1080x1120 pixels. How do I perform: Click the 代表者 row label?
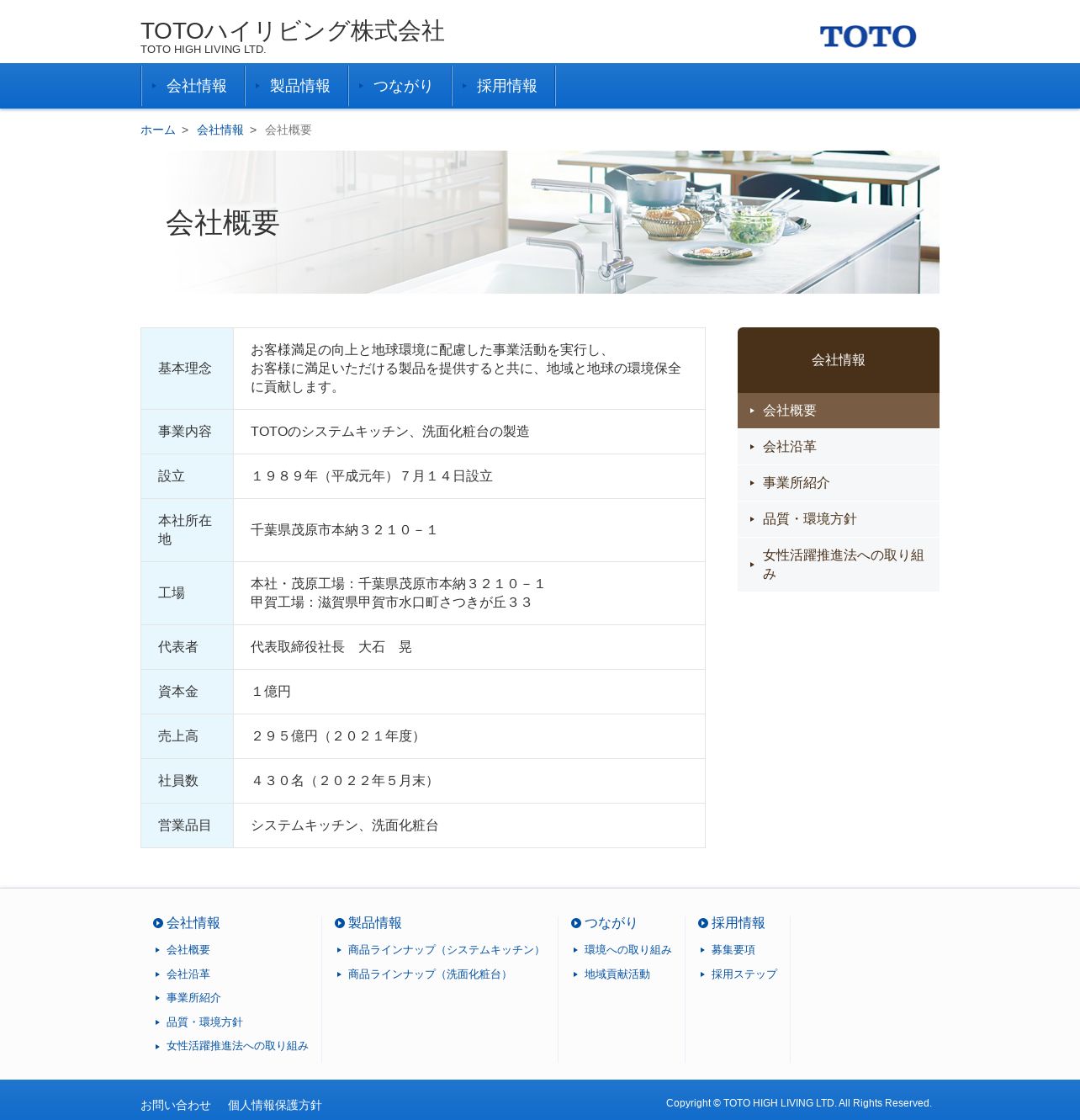click(187, 647)
